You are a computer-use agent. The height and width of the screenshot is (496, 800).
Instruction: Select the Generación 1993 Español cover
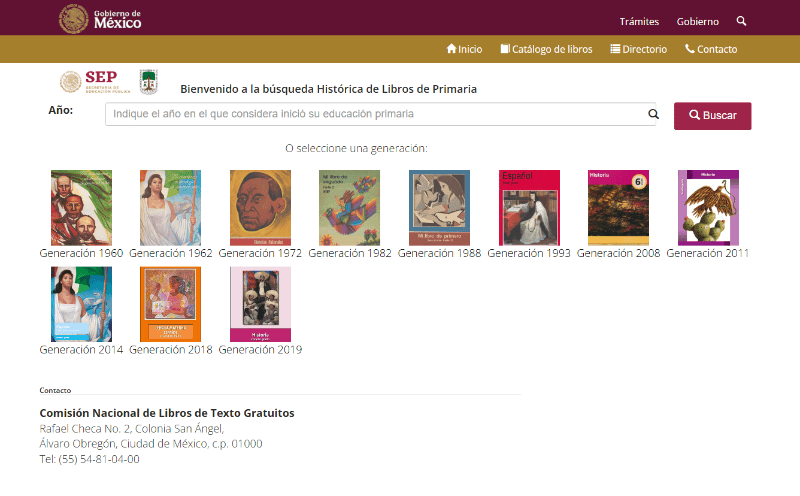[x=529, y=208]
